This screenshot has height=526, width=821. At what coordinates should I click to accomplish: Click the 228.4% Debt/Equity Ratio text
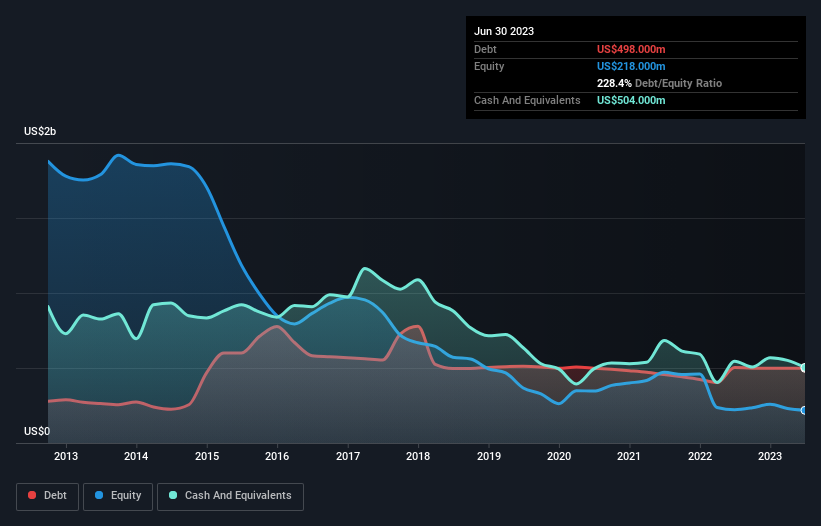tap(659, 83)
